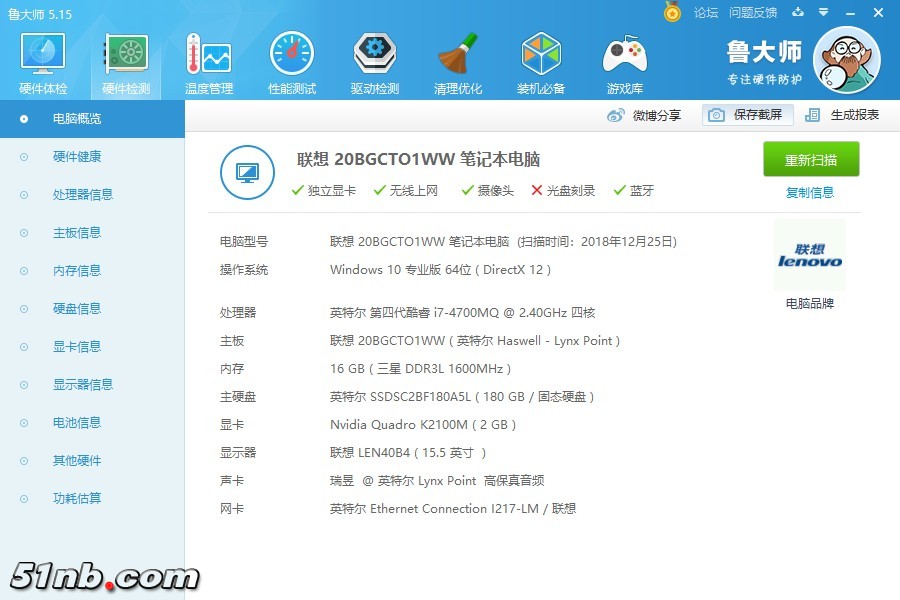The height and width of the screenshot is (600, 900).
Task: Share via 微博分享
Action: click(x=645, y=115)
